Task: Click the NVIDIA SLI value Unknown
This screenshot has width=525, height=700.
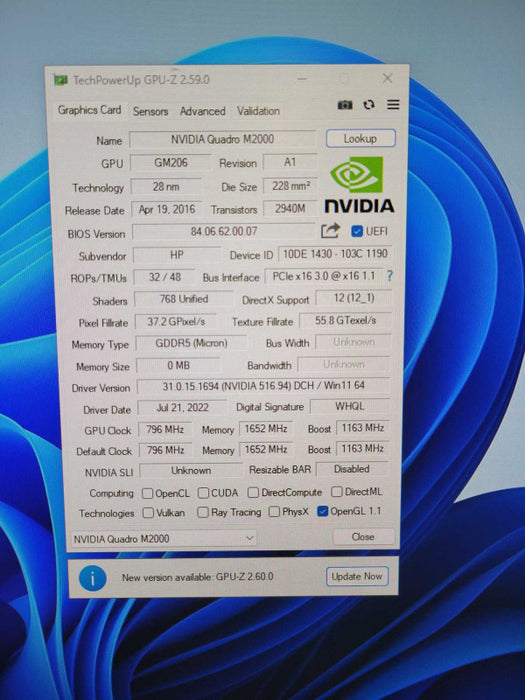Action: click(x=191, y=471)
